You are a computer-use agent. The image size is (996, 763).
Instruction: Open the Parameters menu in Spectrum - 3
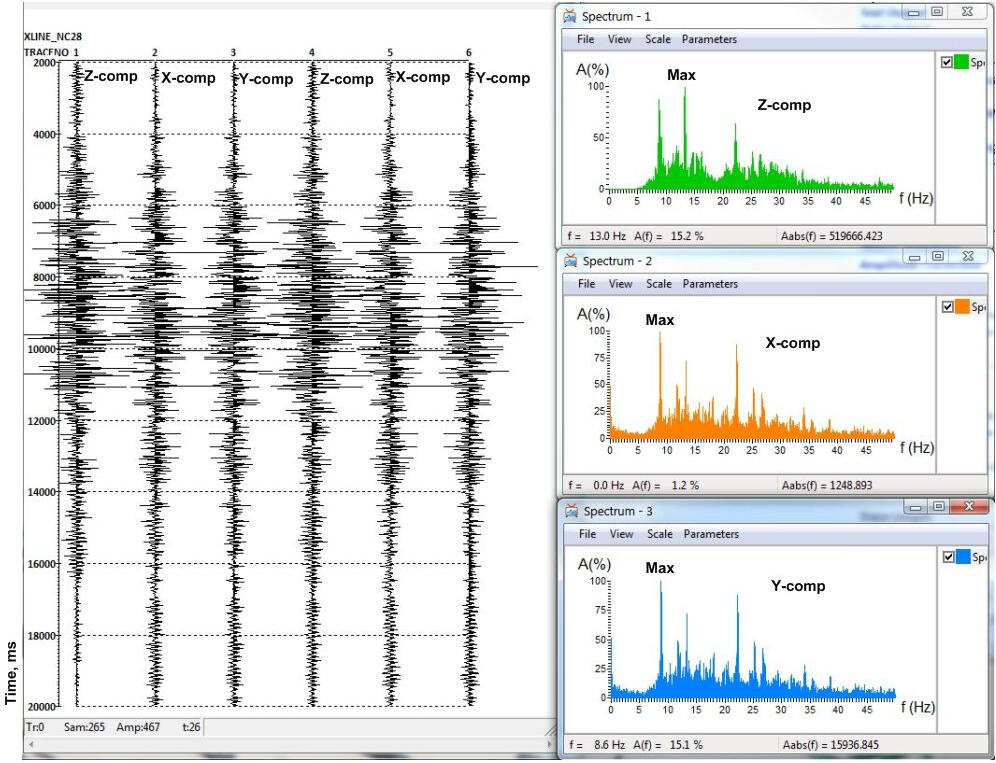coord(710,534)
